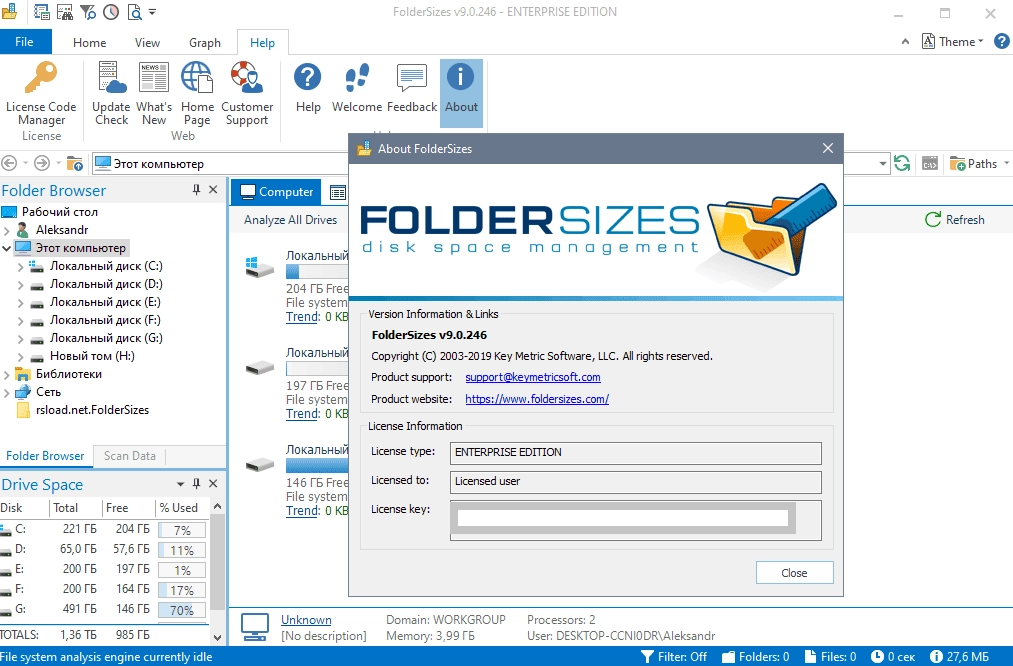The height and width of the screenshot is (666, 1013).
Task: Open Drive Space panel options dropdown
Action: click(x=180, y=484)
